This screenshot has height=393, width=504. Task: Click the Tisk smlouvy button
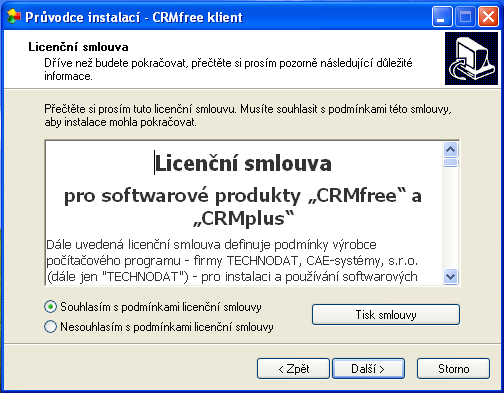(x=386, y=314)
